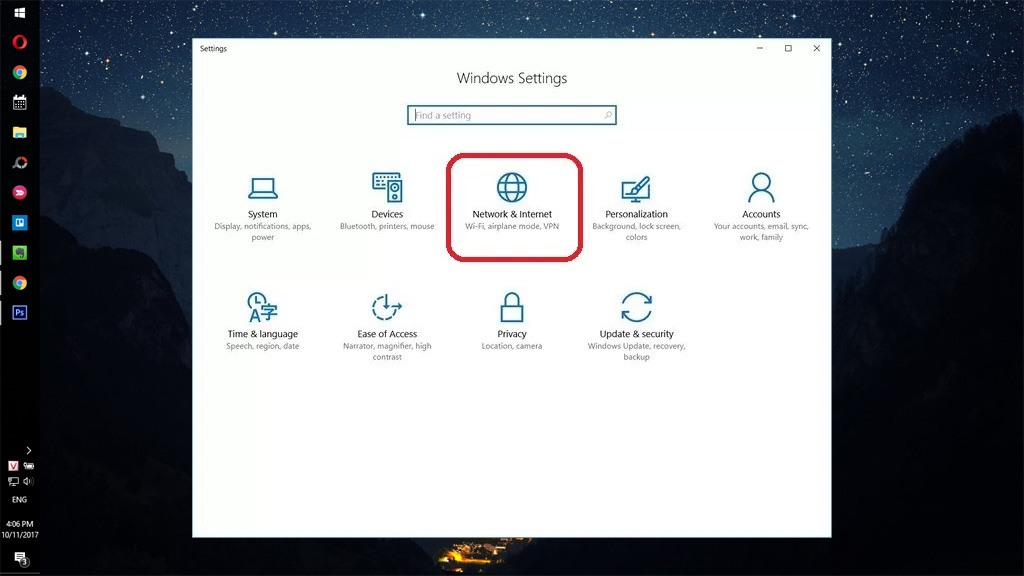Maximize the Settings window
The height and width of the screenshot is (576, 1024).
pyautogui.click(x=788, y=48)
